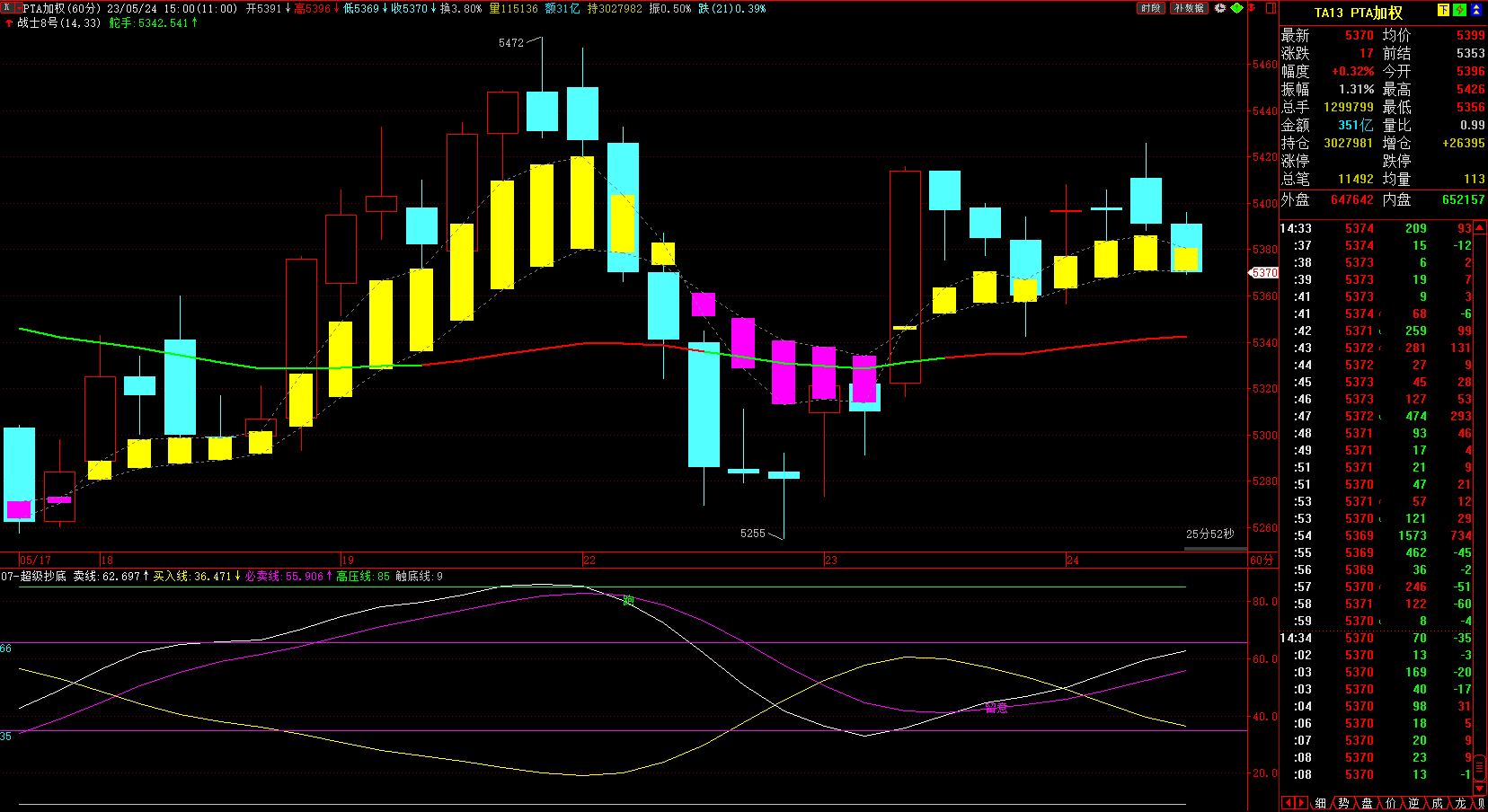The image size is (1488, 812).
Task: Click the gray scrollbar under the countdown timer
Action: click(1215, 548)
